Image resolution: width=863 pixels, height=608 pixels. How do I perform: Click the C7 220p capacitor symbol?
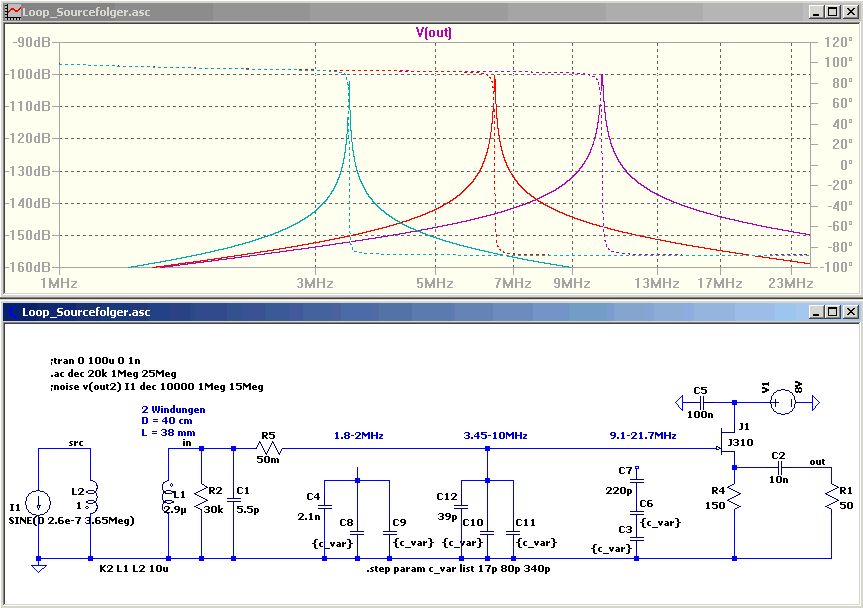click(638, 484)
